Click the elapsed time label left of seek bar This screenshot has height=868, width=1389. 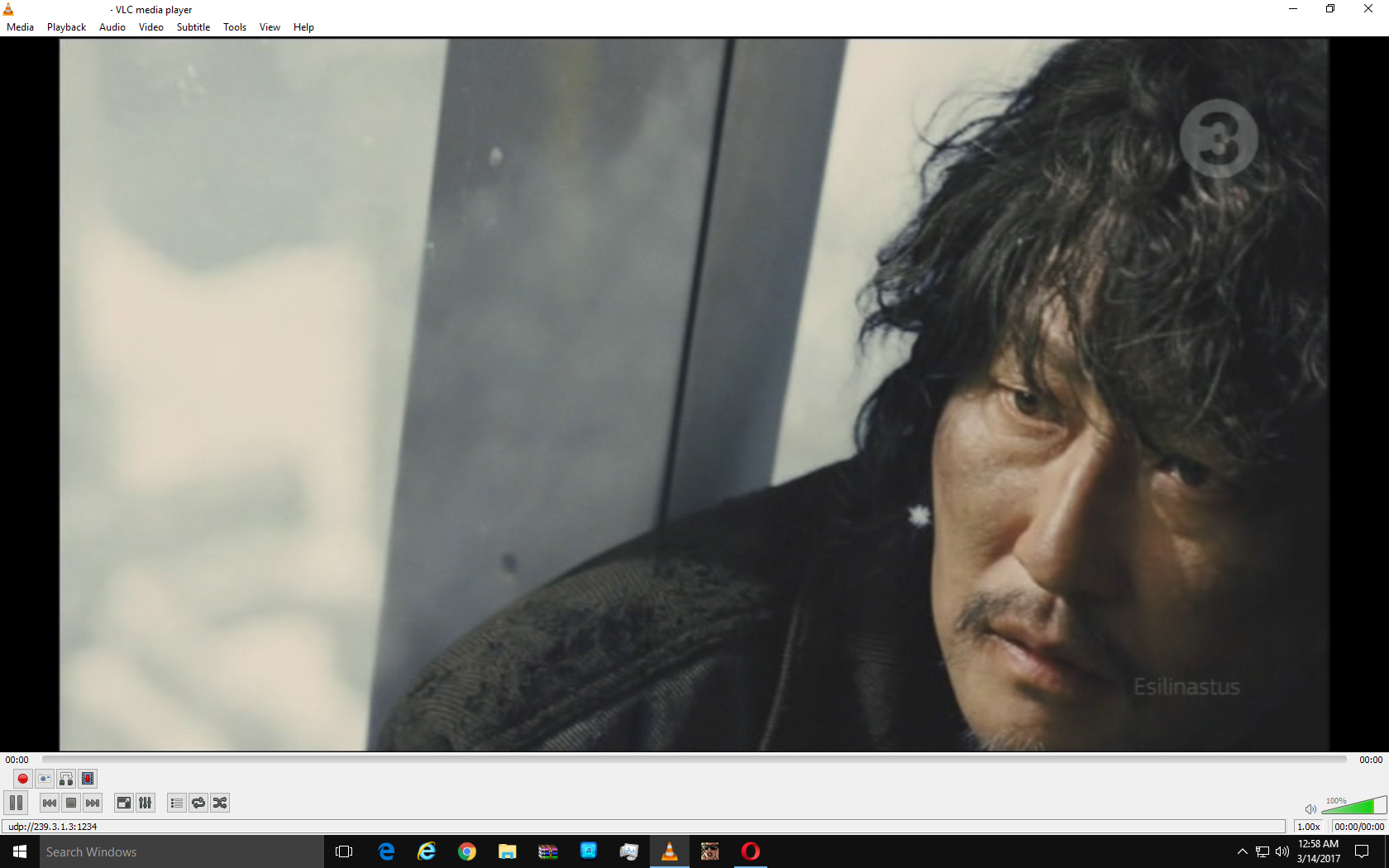point(17,760)
